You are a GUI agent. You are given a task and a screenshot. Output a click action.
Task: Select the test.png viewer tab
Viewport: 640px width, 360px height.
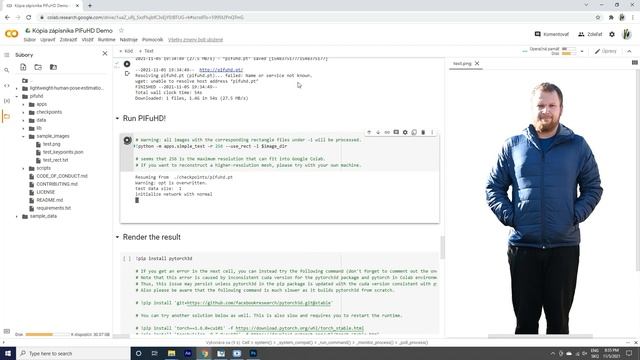(462, 64)
